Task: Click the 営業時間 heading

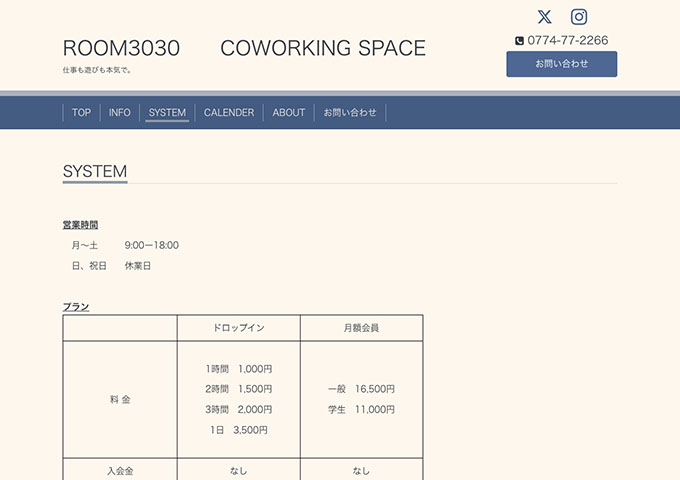Action: pos(80,225)
